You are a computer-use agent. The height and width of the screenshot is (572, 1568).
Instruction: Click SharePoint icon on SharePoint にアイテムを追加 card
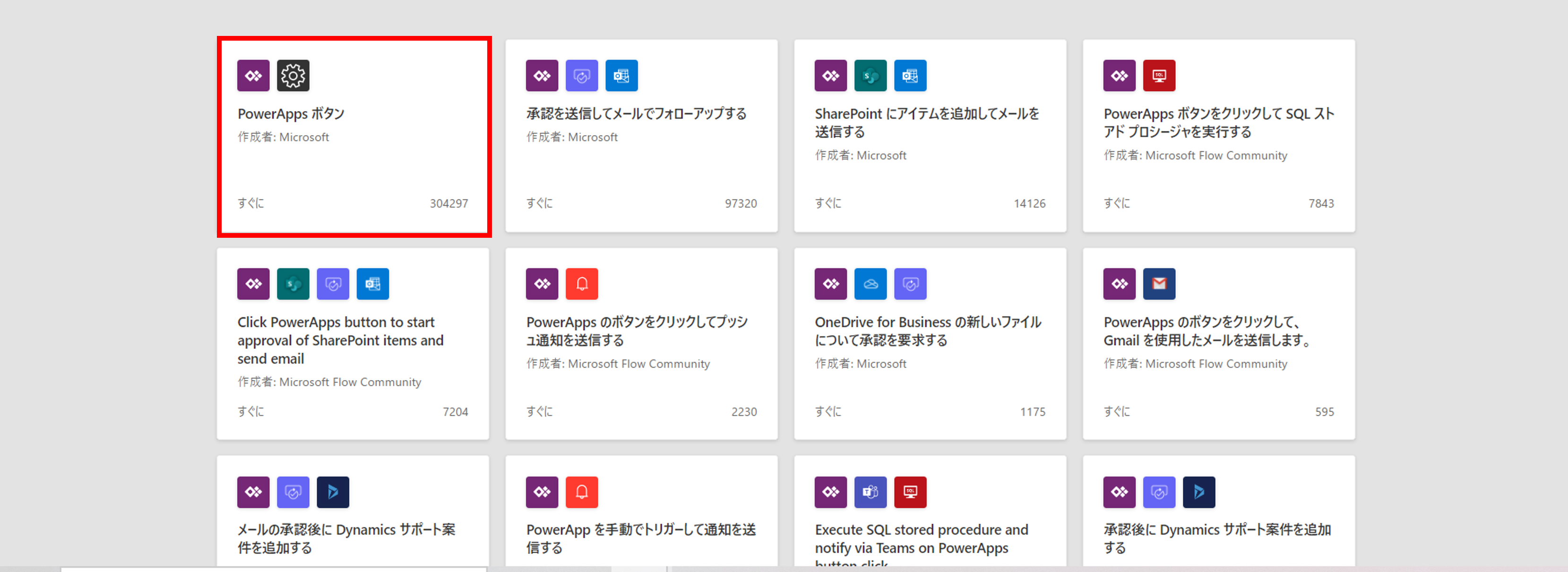tap(870, 76)
